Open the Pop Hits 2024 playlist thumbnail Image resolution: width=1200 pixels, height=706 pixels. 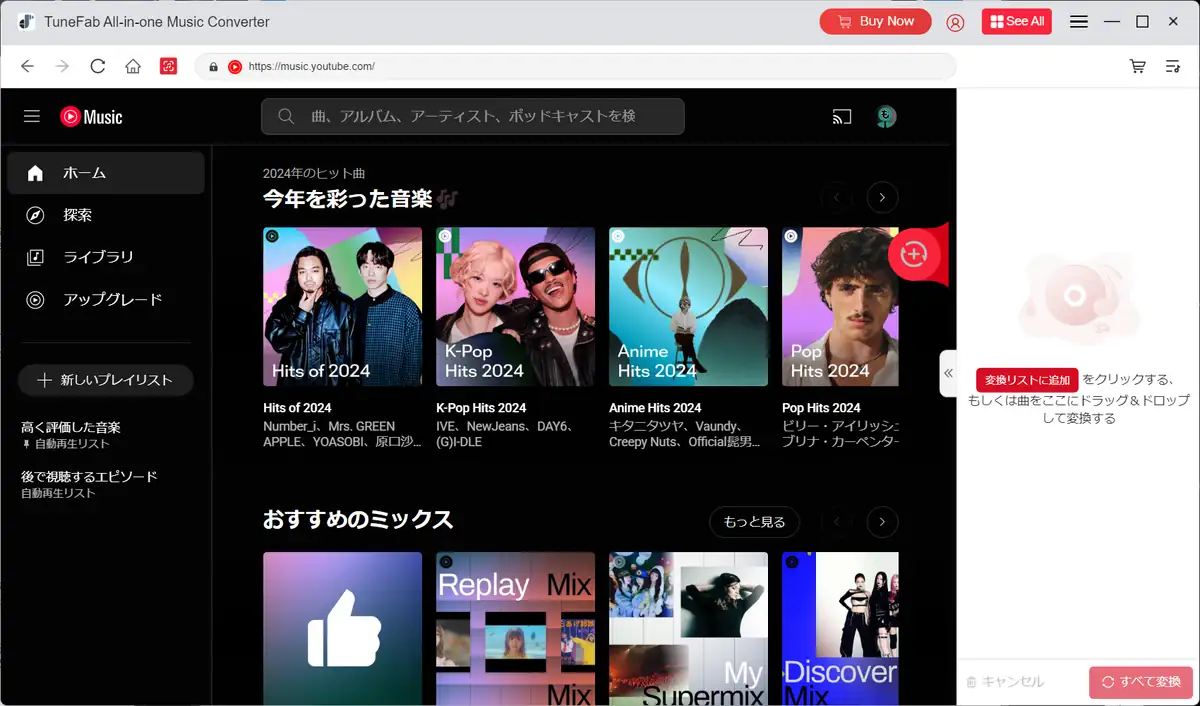[x=840, y=306]
